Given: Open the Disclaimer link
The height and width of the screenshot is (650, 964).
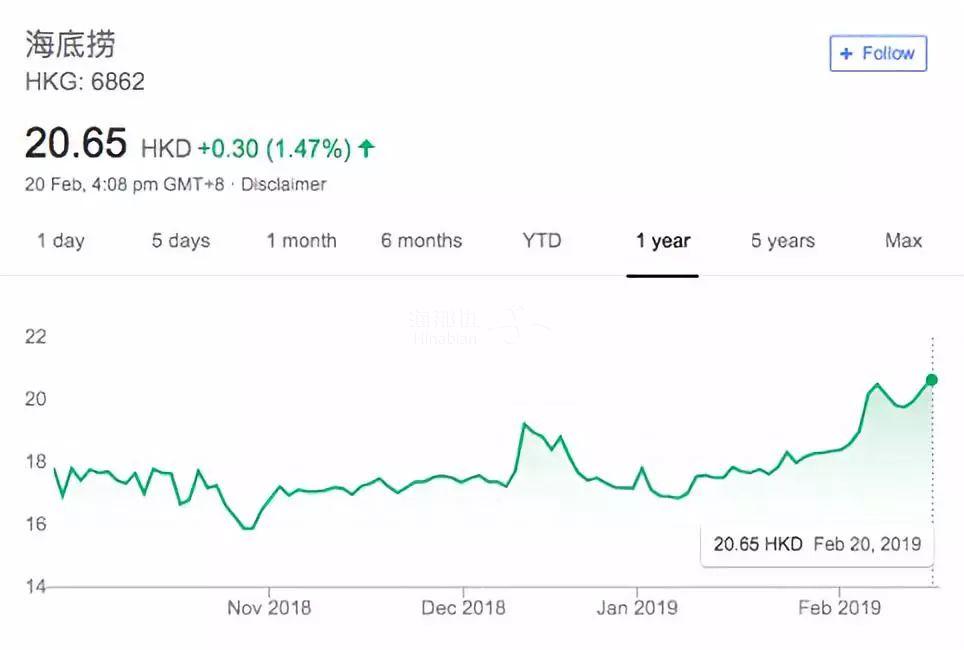Looking at the screenshot, I should (x=284, y=184).
